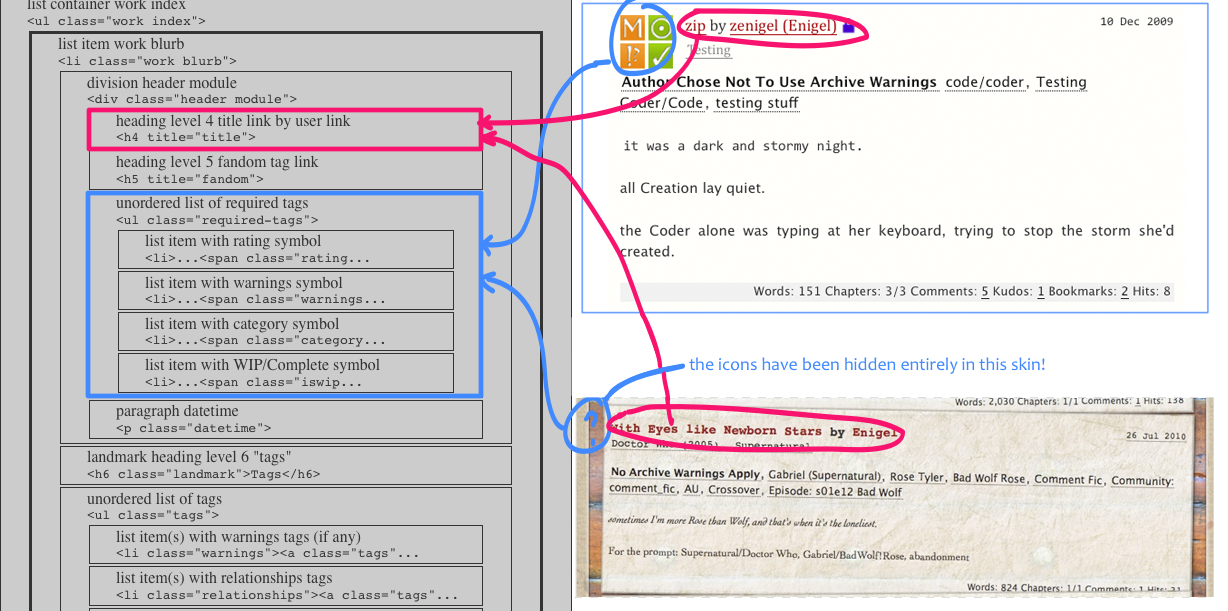Open the gray Testing fandom link under title
Image resolution: width=1228 pixels, height=611 pixels.
[x=709, y=50]
